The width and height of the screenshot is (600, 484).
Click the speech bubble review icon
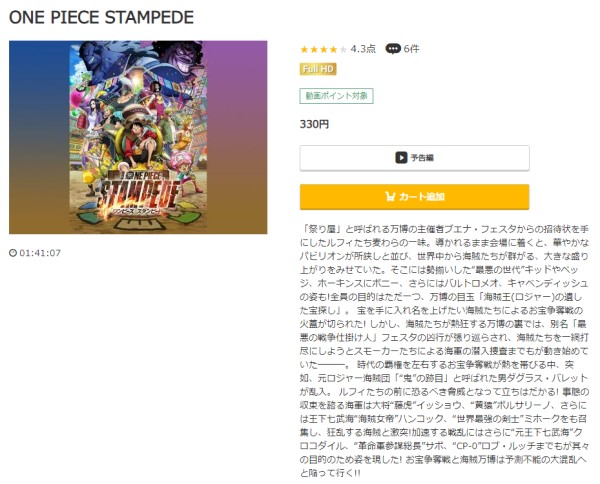[x=392, y=49]
